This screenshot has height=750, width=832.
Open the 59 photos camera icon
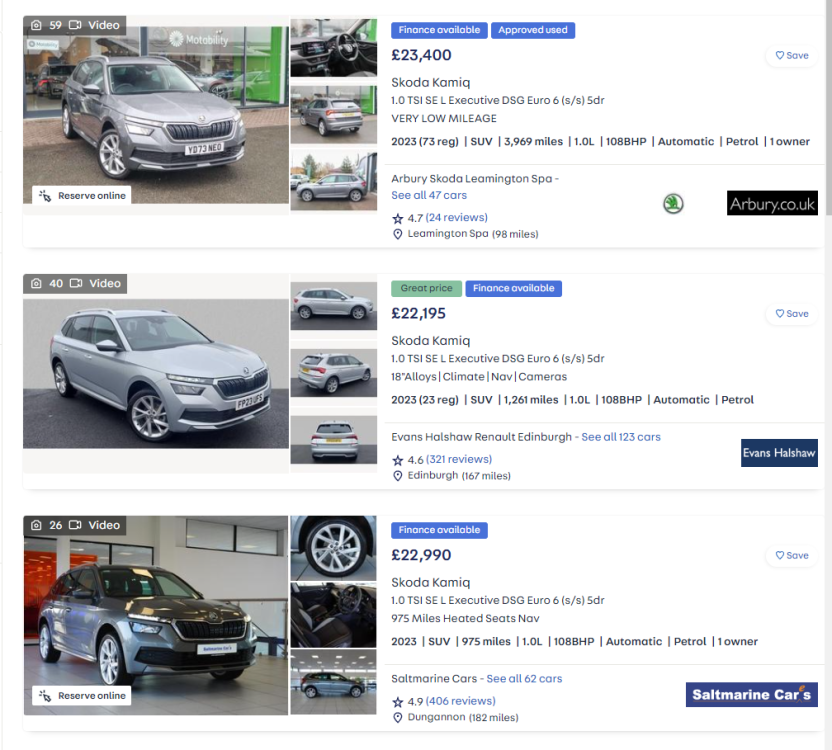pos(36,25)
